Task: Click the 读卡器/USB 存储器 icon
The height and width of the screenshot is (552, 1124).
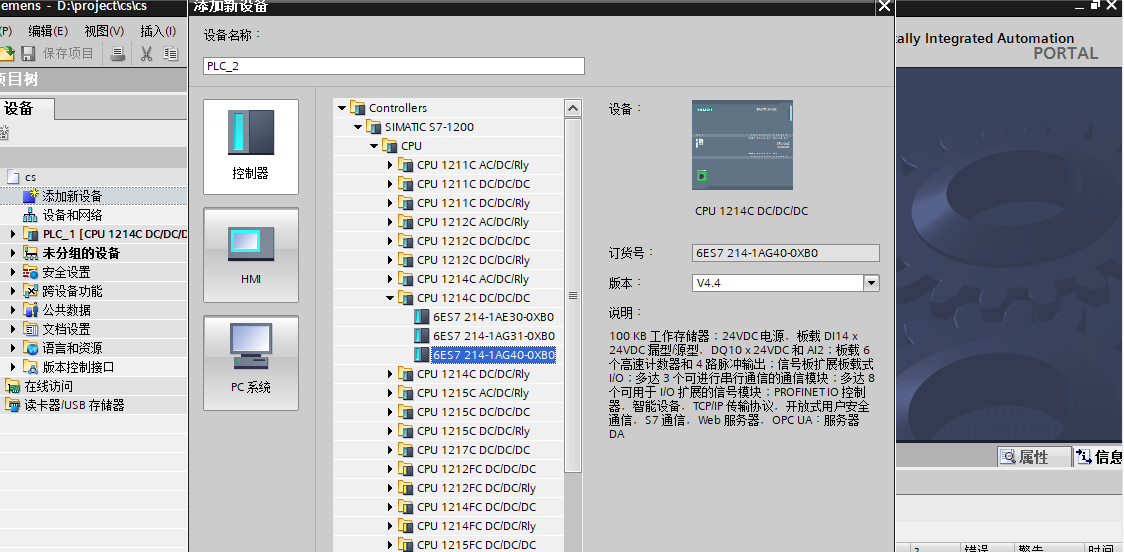Action: 13,405
